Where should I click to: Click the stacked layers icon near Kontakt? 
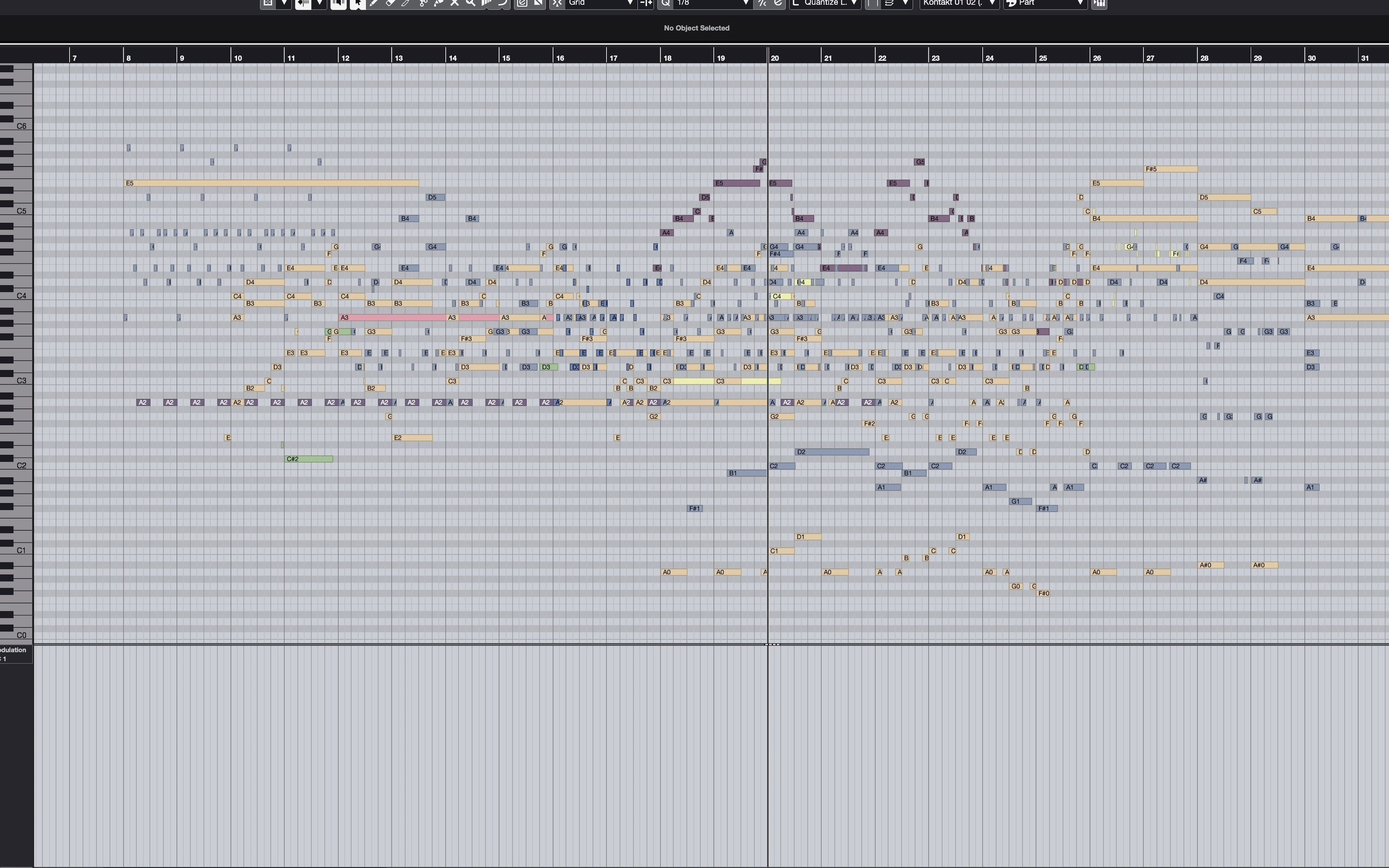tap(890, 3)
